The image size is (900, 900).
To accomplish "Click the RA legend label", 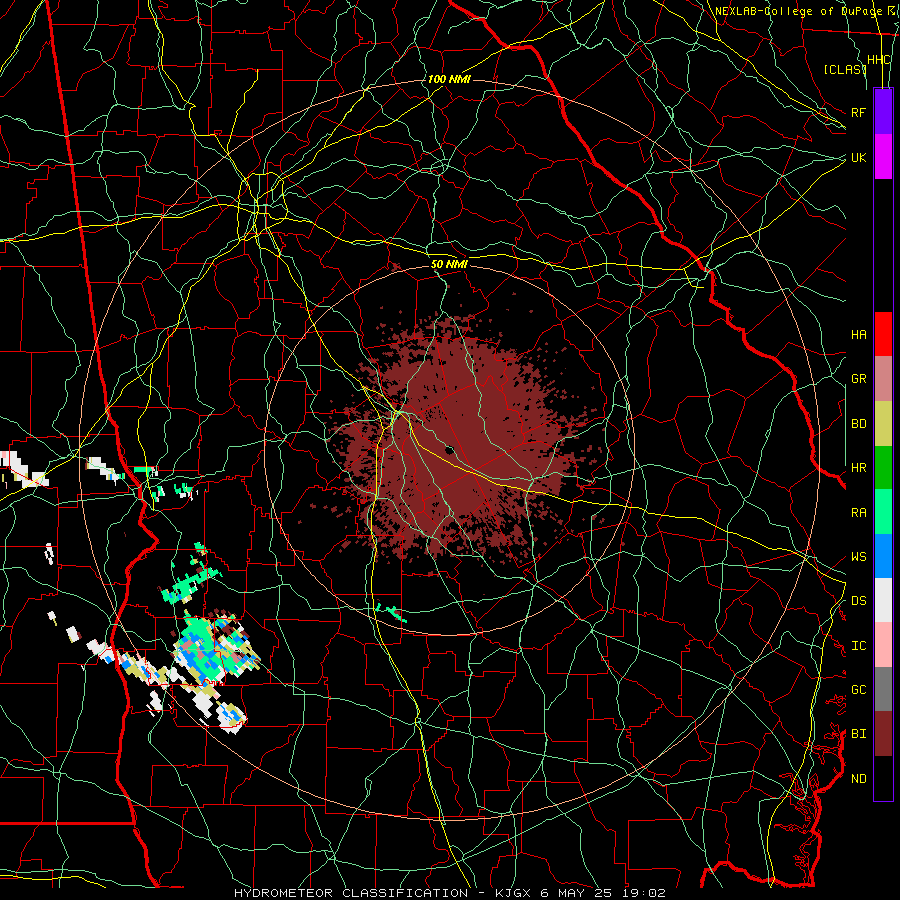I will [858, 513].
